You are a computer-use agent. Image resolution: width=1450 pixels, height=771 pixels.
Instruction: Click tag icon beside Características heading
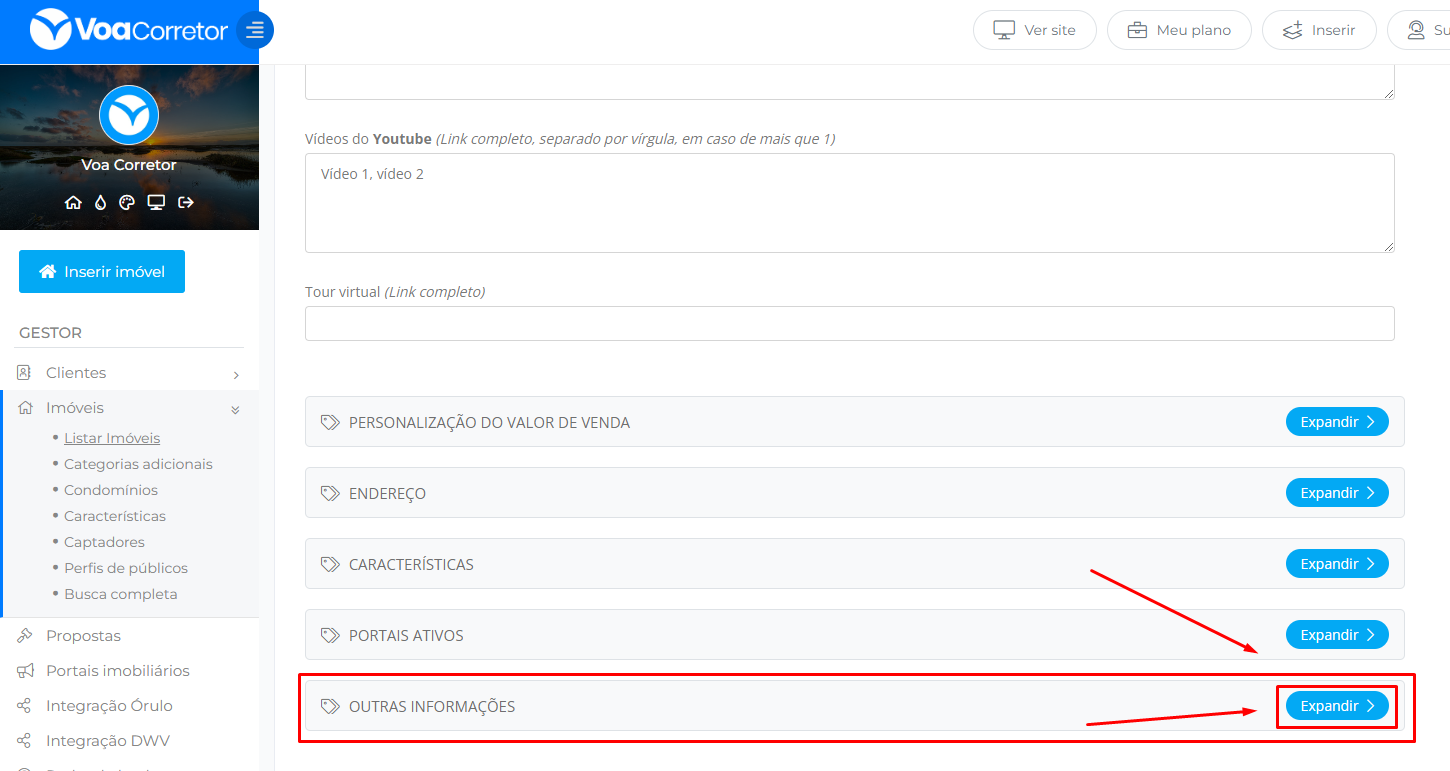[x=330, y=565]
